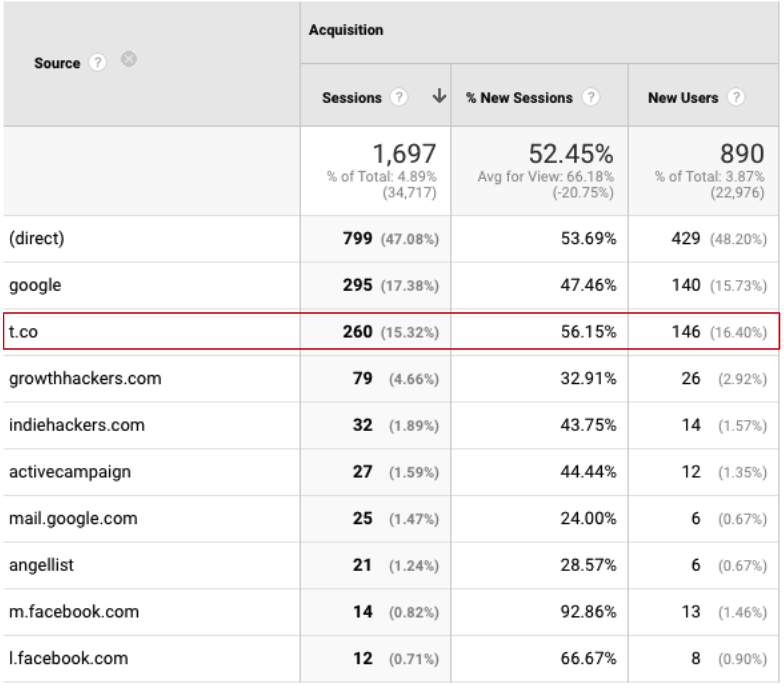The width and height of the screenshot is (784, 689).
Task: Click the mail.google.com source link
Action: pyautogui.click(x=73, y=519)
